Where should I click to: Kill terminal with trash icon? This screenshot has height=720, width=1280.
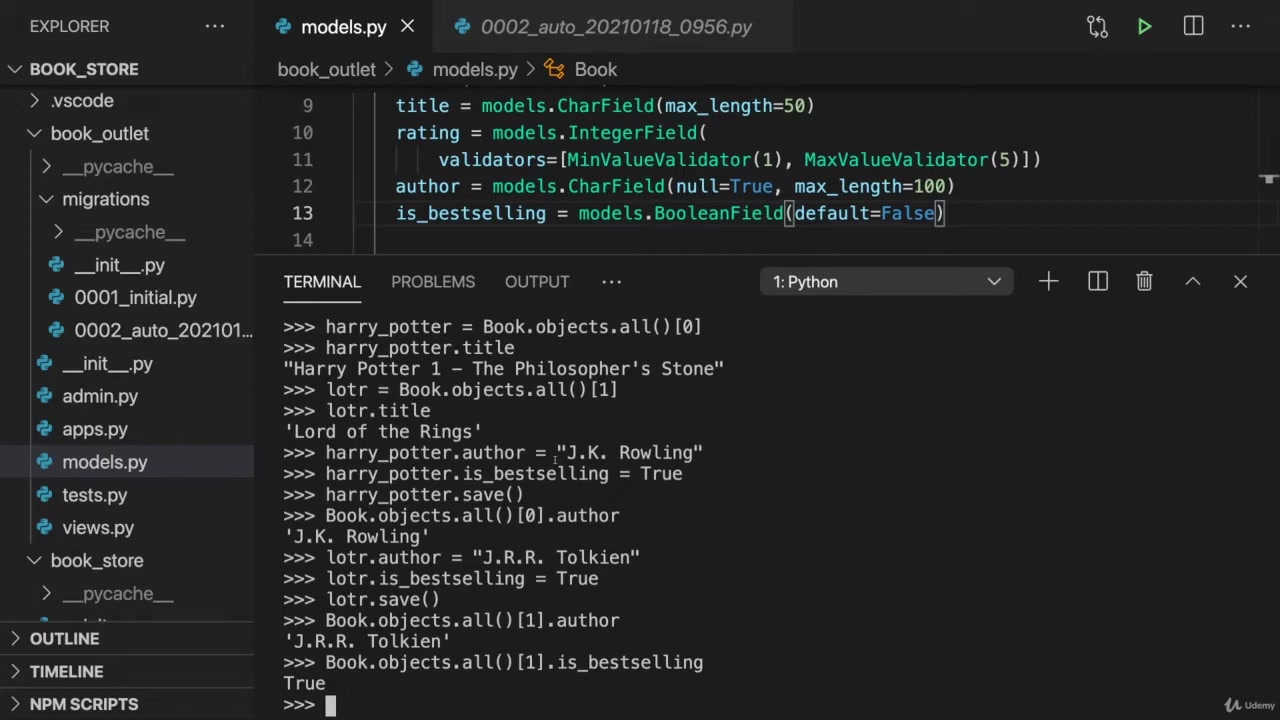pyautogui.click(x=1144, y=282)
